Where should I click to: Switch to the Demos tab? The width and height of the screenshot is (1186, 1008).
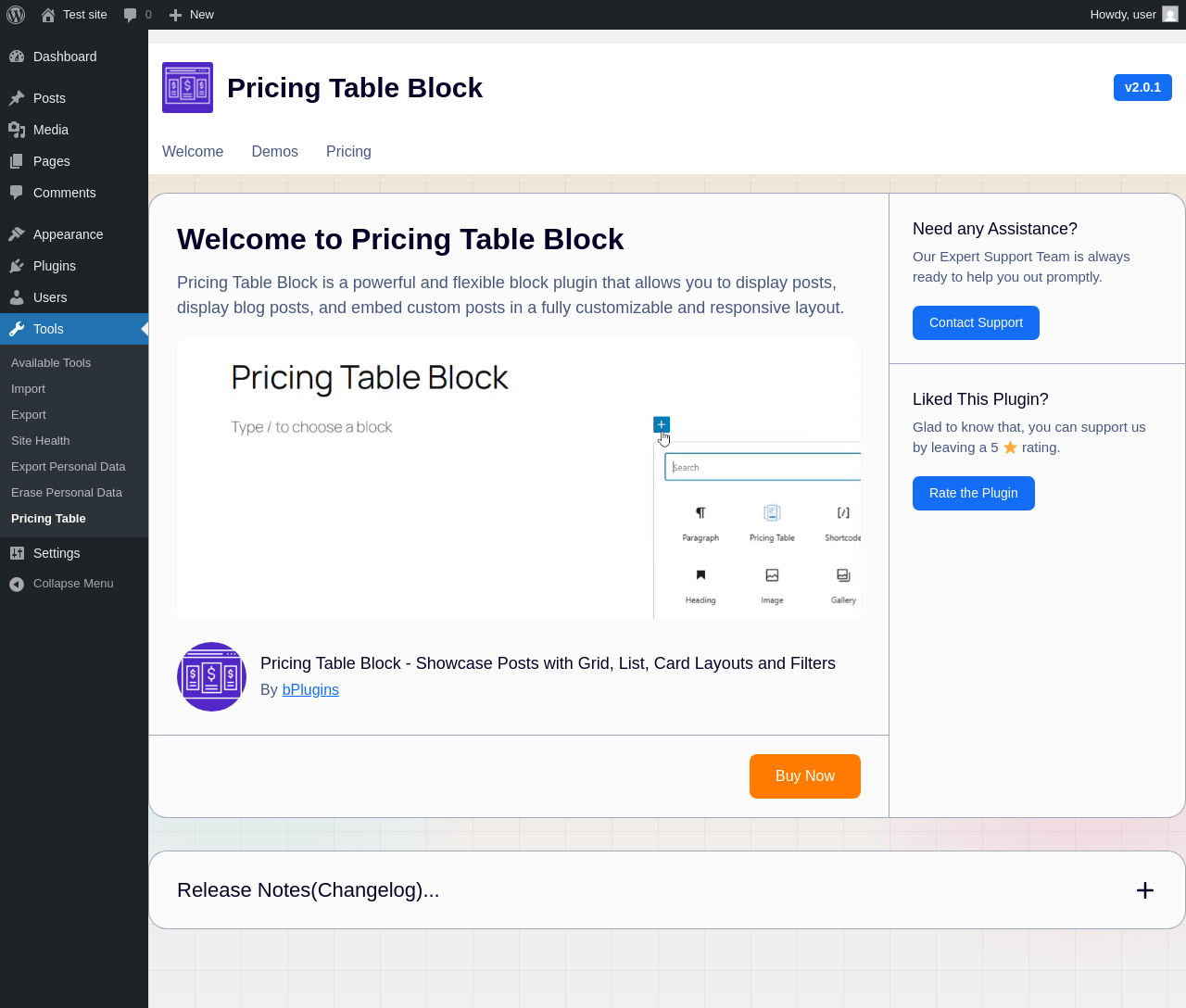(x=274, y=152)
